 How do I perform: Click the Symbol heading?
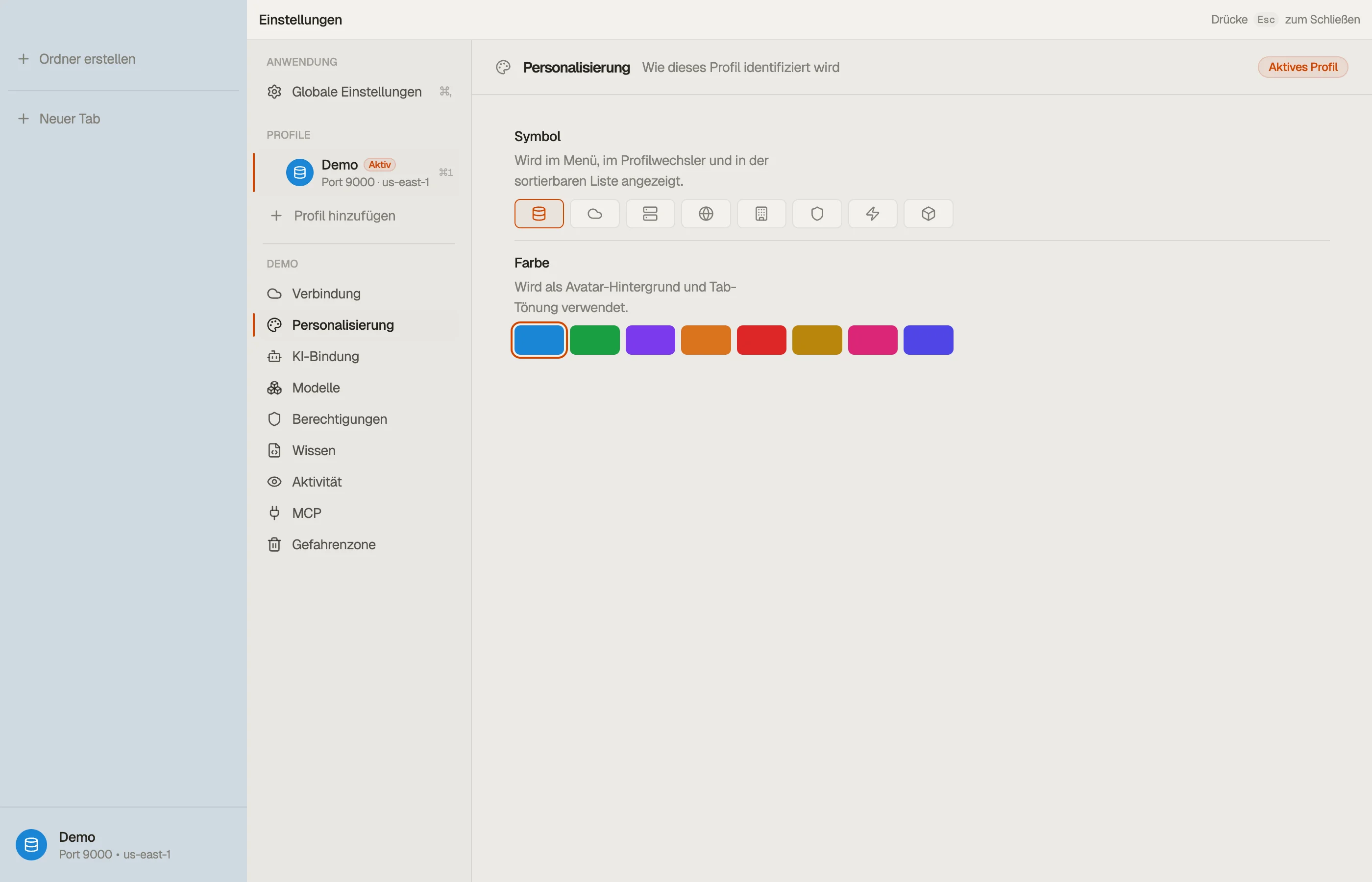tap(537, 136)
